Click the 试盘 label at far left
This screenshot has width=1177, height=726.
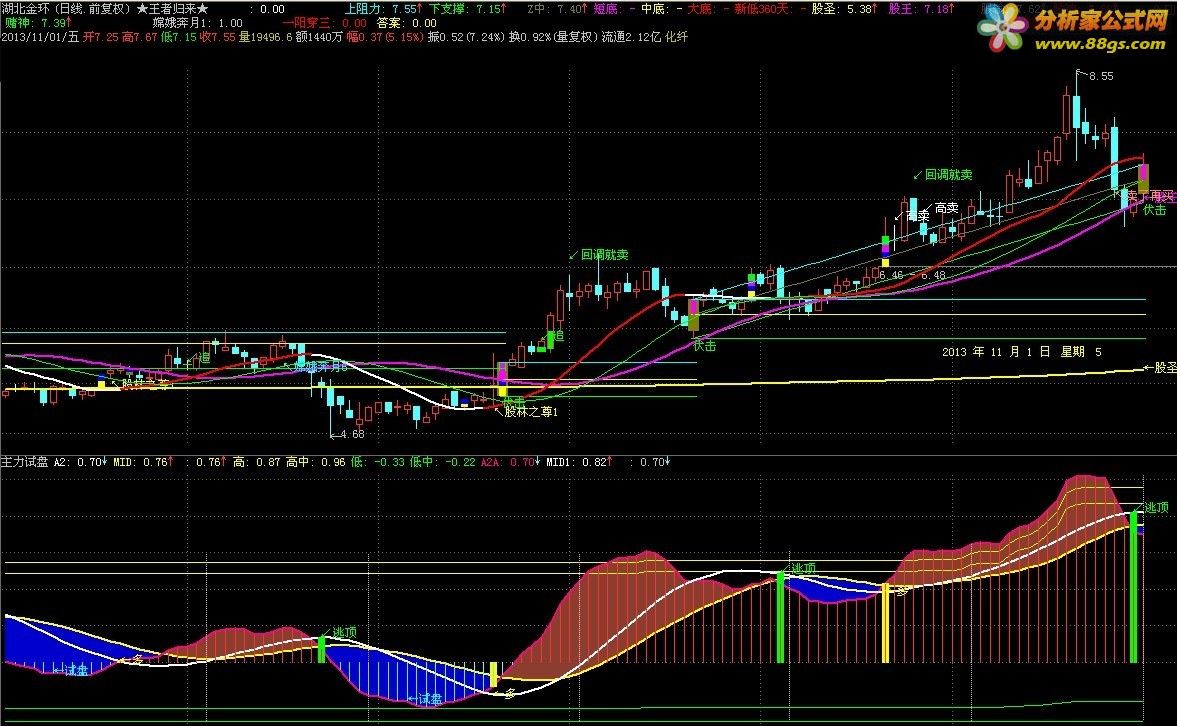[x=76, y=670]
